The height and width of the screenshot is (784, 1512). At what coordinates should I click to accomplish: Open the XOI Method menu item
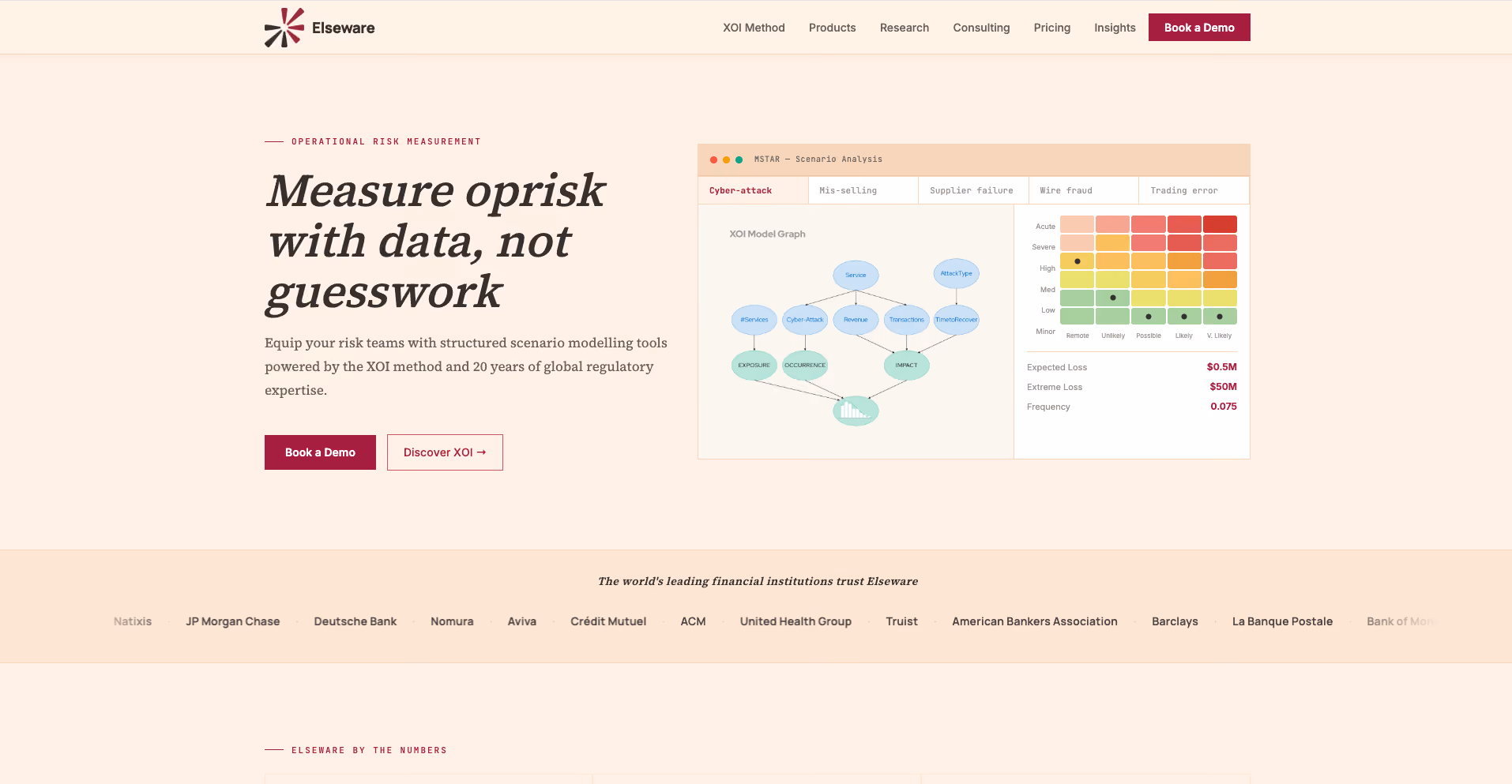[x=754, y=28]
